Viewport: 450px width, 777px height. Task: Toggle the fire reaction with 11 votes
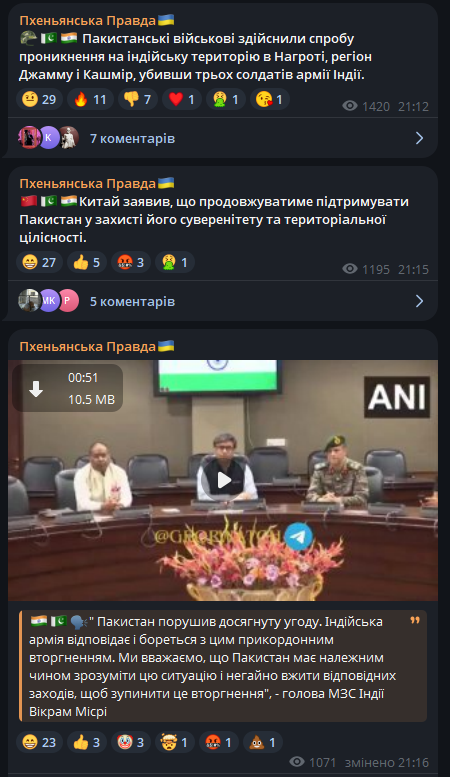(x=90, y=100)
